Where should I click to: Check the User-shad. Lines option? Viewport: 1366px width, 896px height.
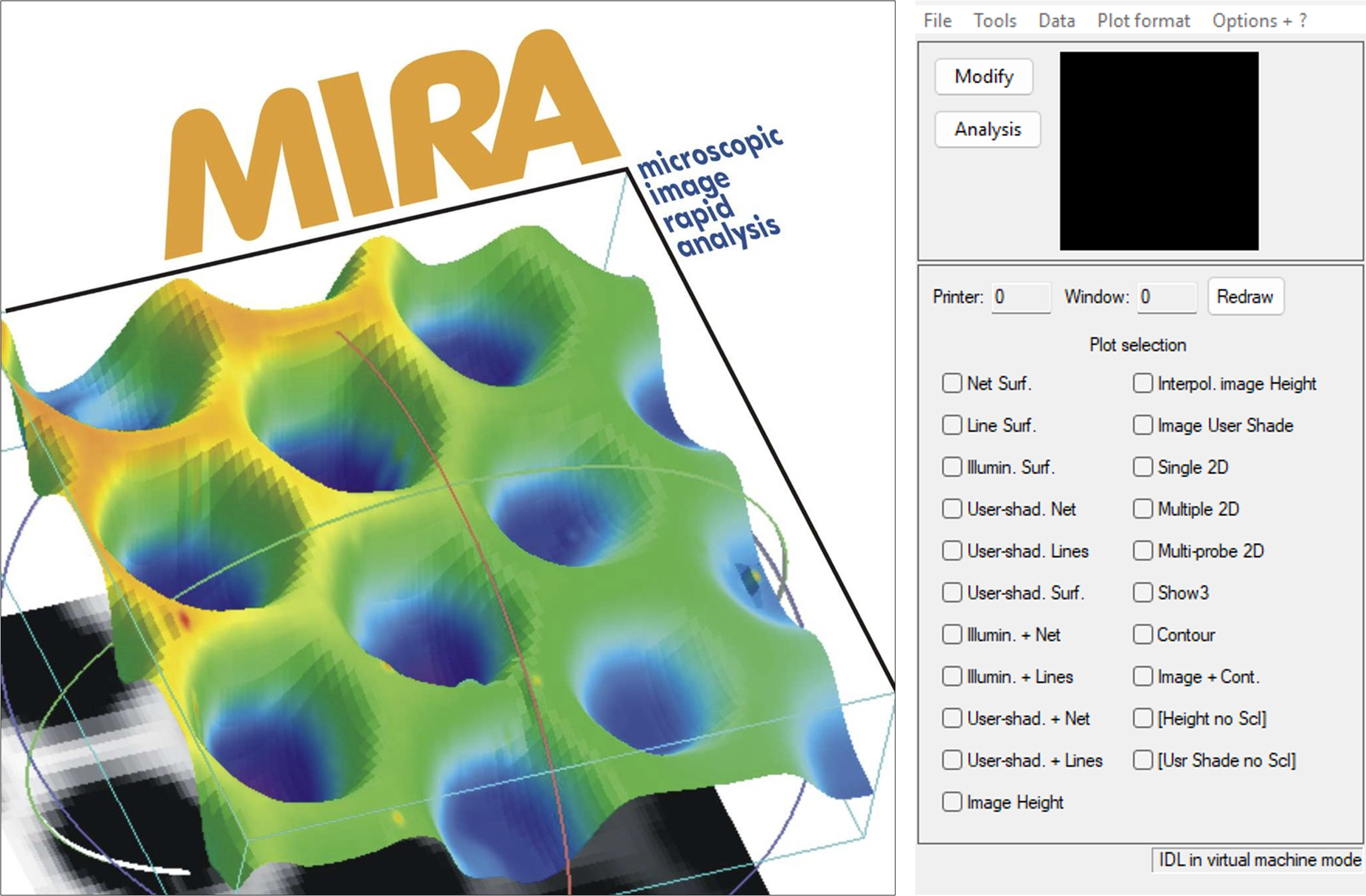952,551
